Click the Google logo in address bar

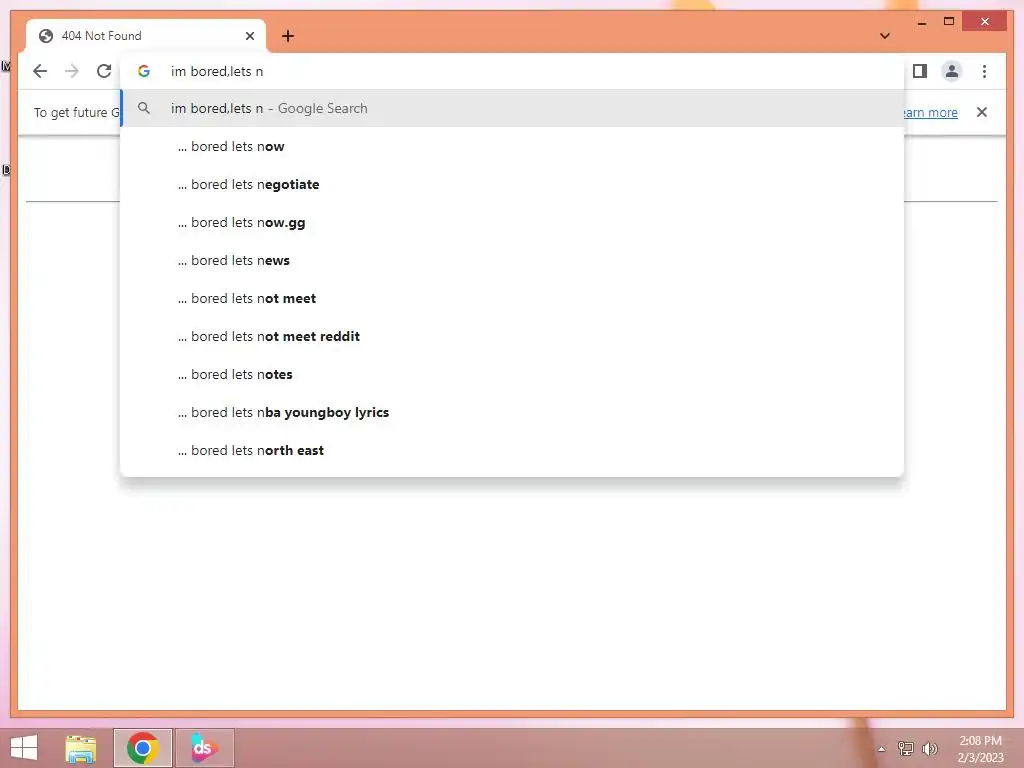click(x=144, y=71)
